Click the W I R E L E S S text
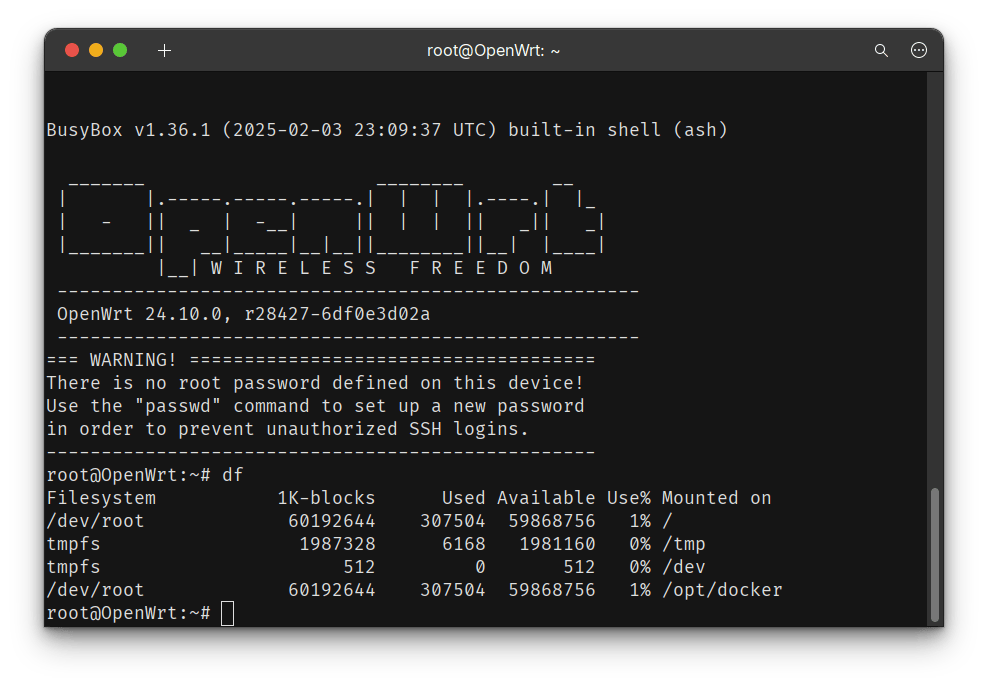This screenshot has width=988, height=687. (294, 268)
